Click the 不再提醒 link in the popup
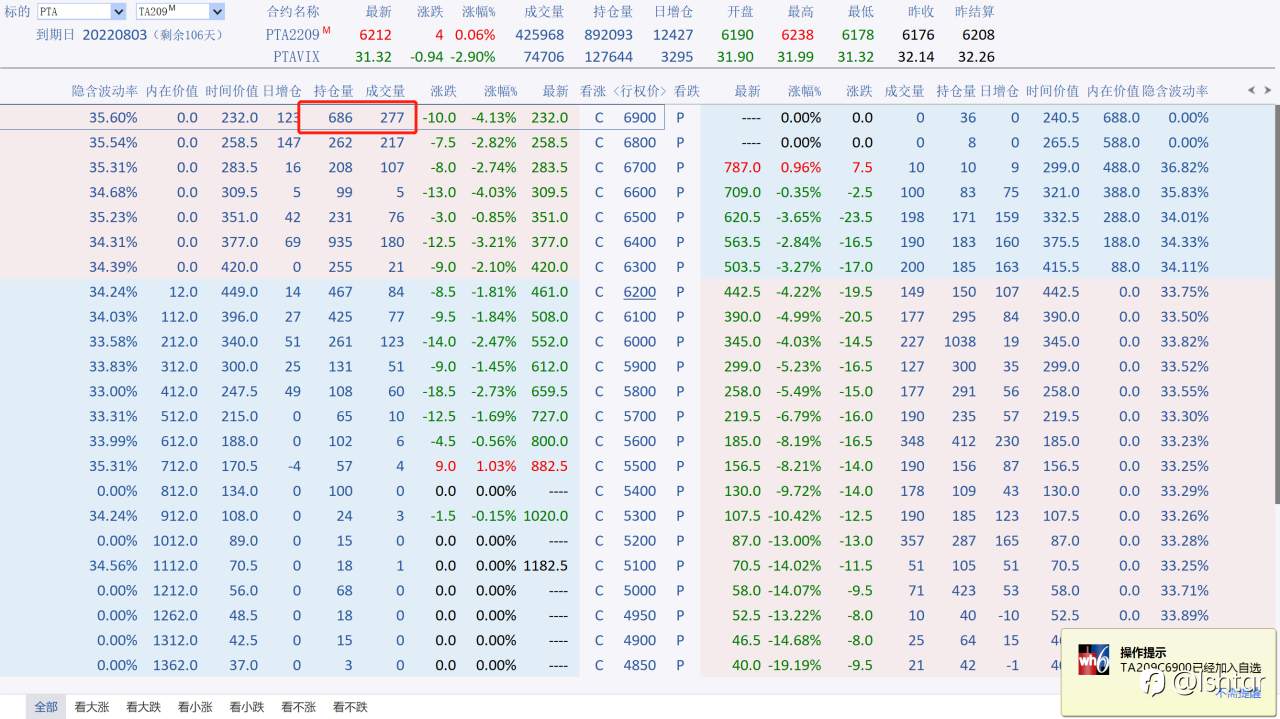Viewport: 1280px width, 719px height. click(x=1240, y=692)
